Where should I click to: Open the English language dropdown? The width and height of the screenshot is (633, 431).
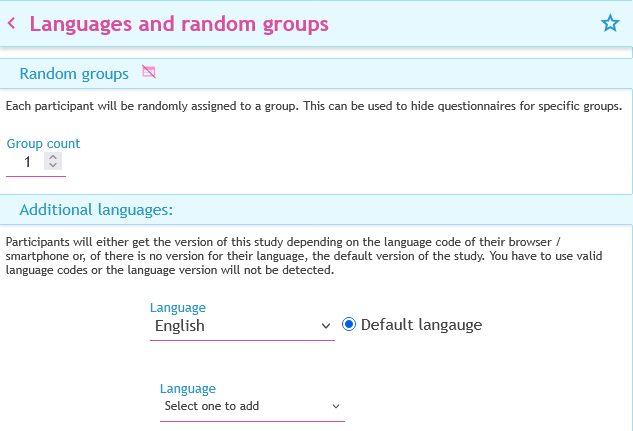pos(240,326)
